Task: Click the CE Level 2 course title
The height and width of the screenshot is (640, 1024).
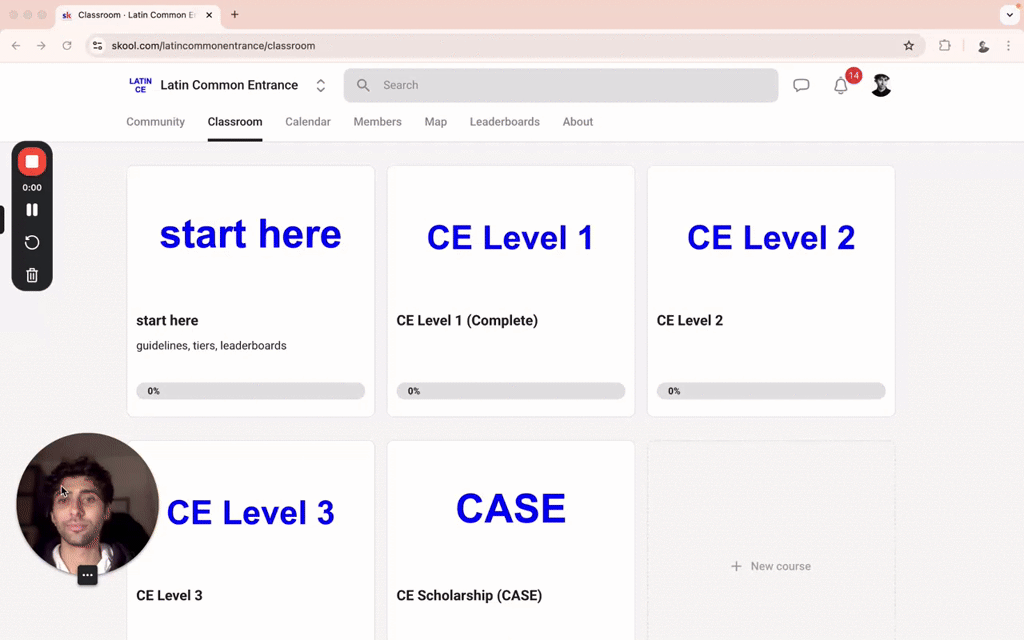Action: pos(690,321)
